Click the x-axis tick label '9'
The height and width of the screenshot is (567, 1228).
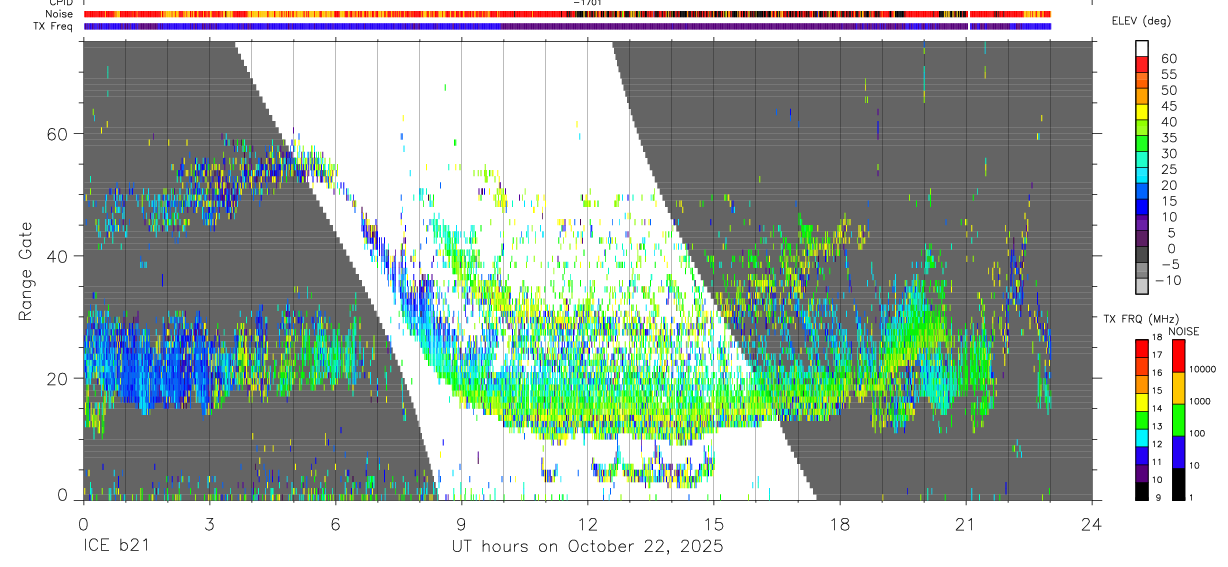tap(461, 523)
